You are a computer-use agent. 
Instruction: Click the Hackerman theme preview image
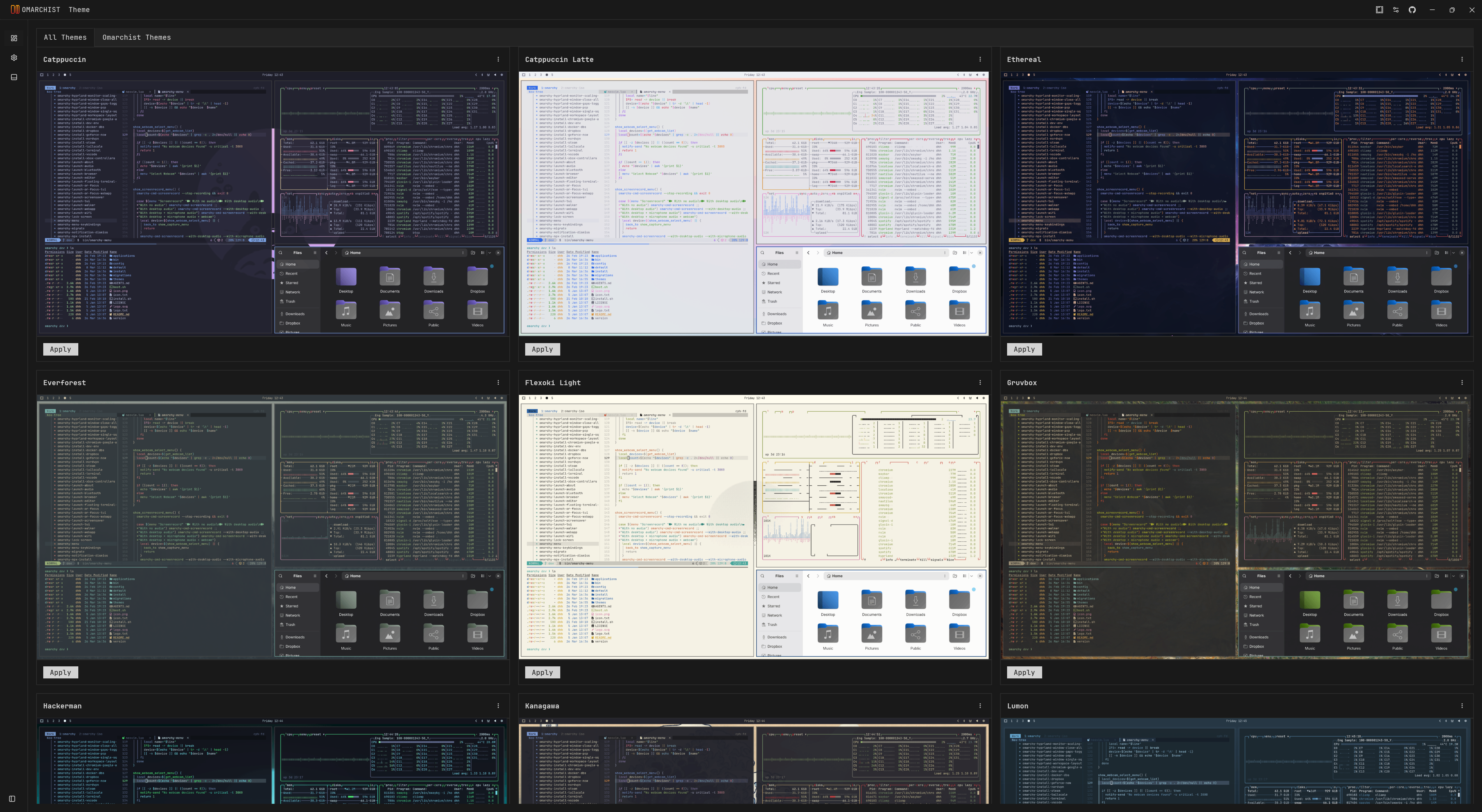(272, 761)
